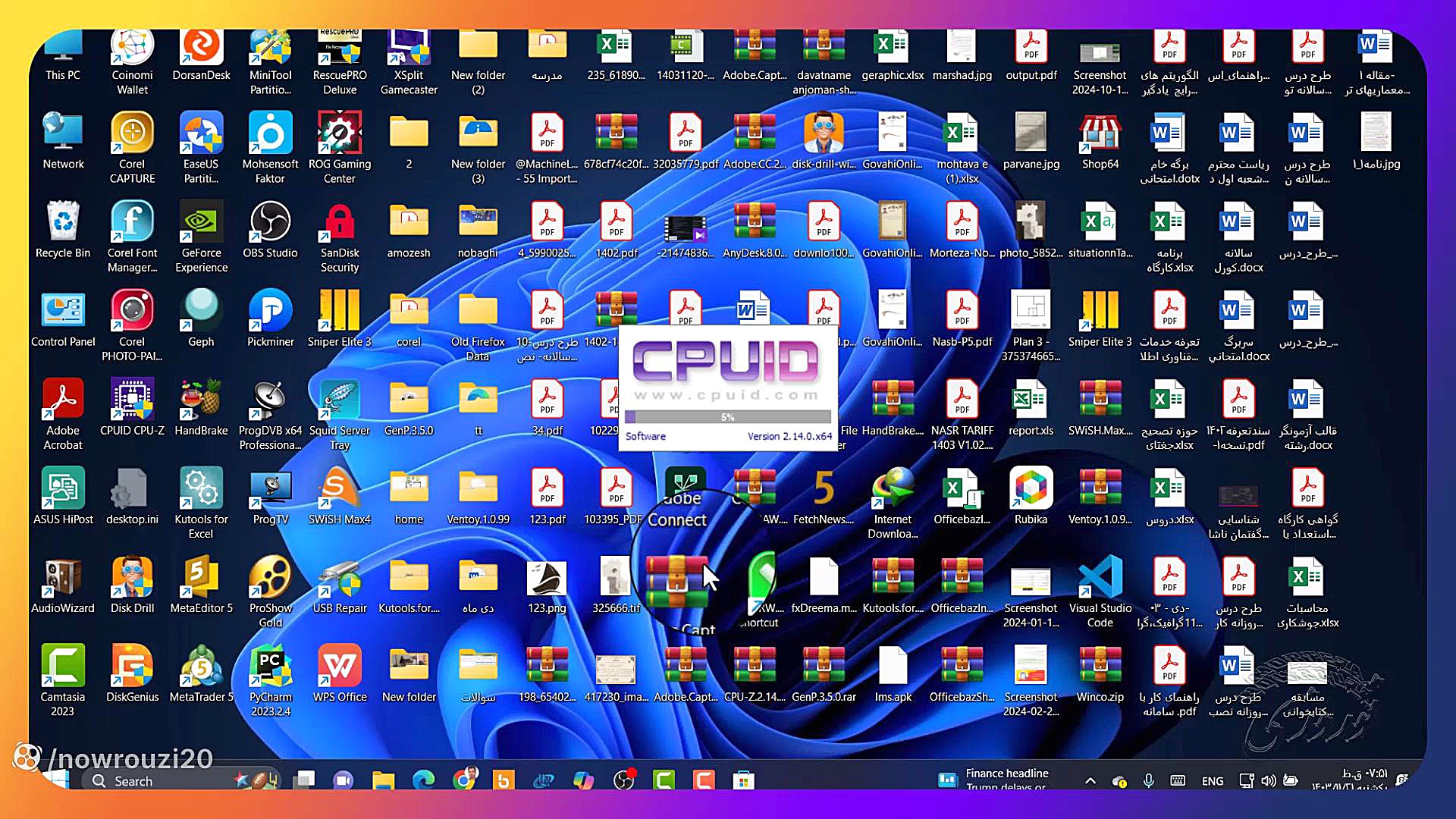This screenshot has height=819, width=1456.
Task: Open the CPU-Z.2.14 archive icon
Action: [x=755, y=673]
